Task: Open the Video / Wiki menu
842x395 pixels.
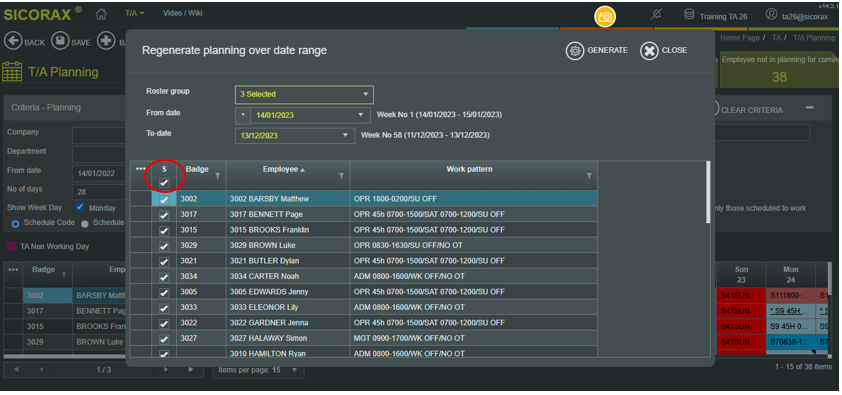Action: (183, 13)
